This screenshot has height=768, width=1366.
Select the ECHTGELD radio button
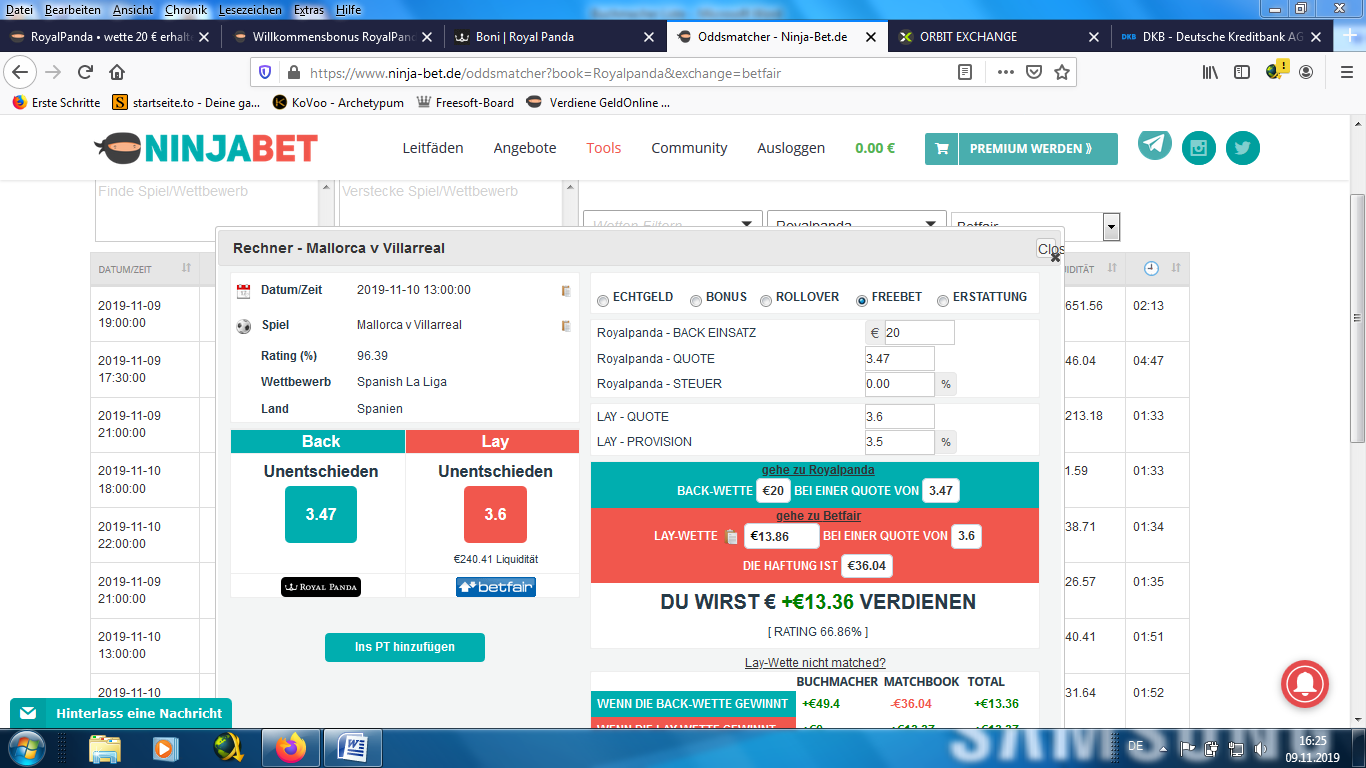(602, 300)
